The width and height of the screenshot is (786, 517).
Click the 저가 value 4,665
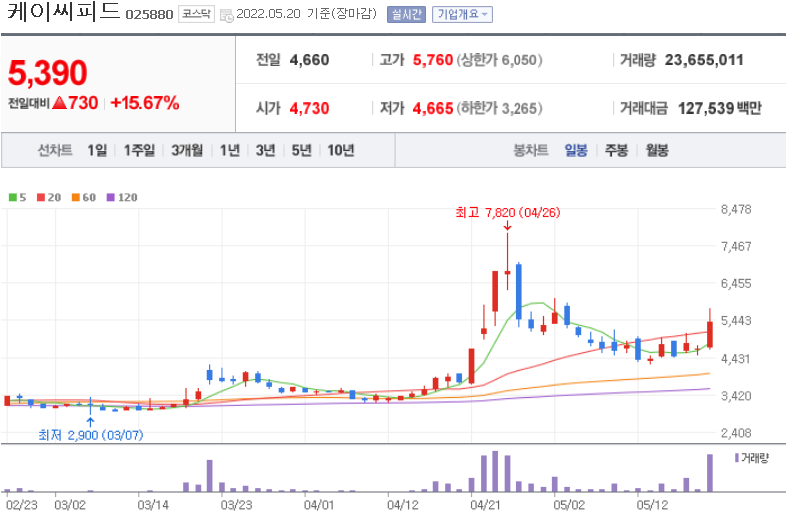point(433,108)
